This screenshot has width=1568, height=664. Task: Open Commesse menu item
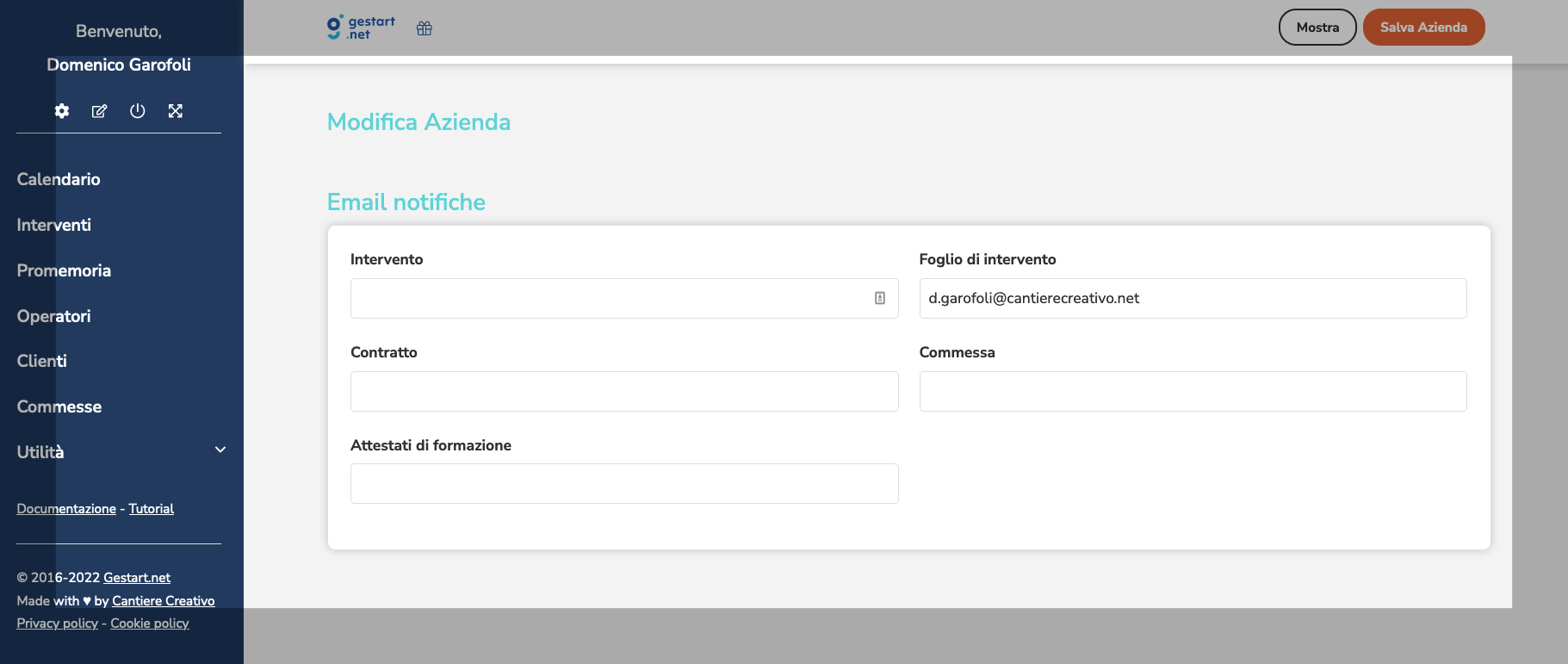coord(59,406)
